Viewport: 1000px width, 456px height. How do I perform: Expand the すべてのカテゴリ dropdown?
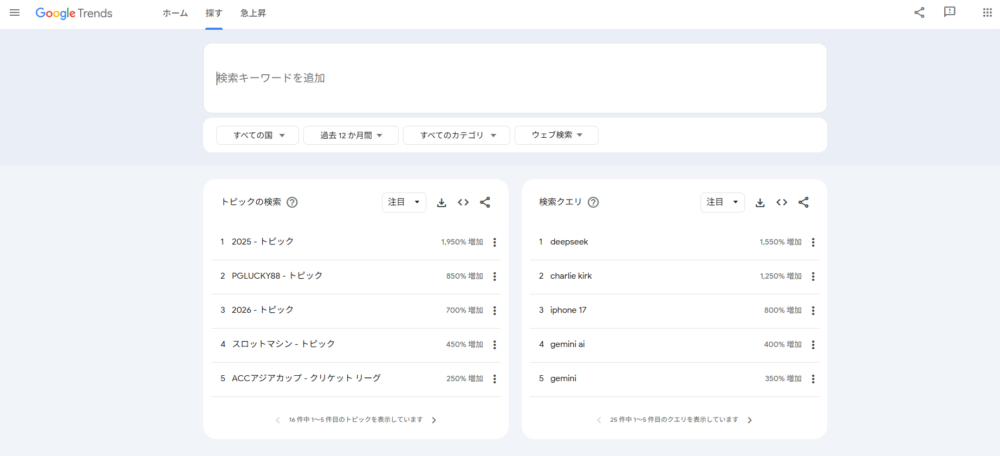[456, 135]
